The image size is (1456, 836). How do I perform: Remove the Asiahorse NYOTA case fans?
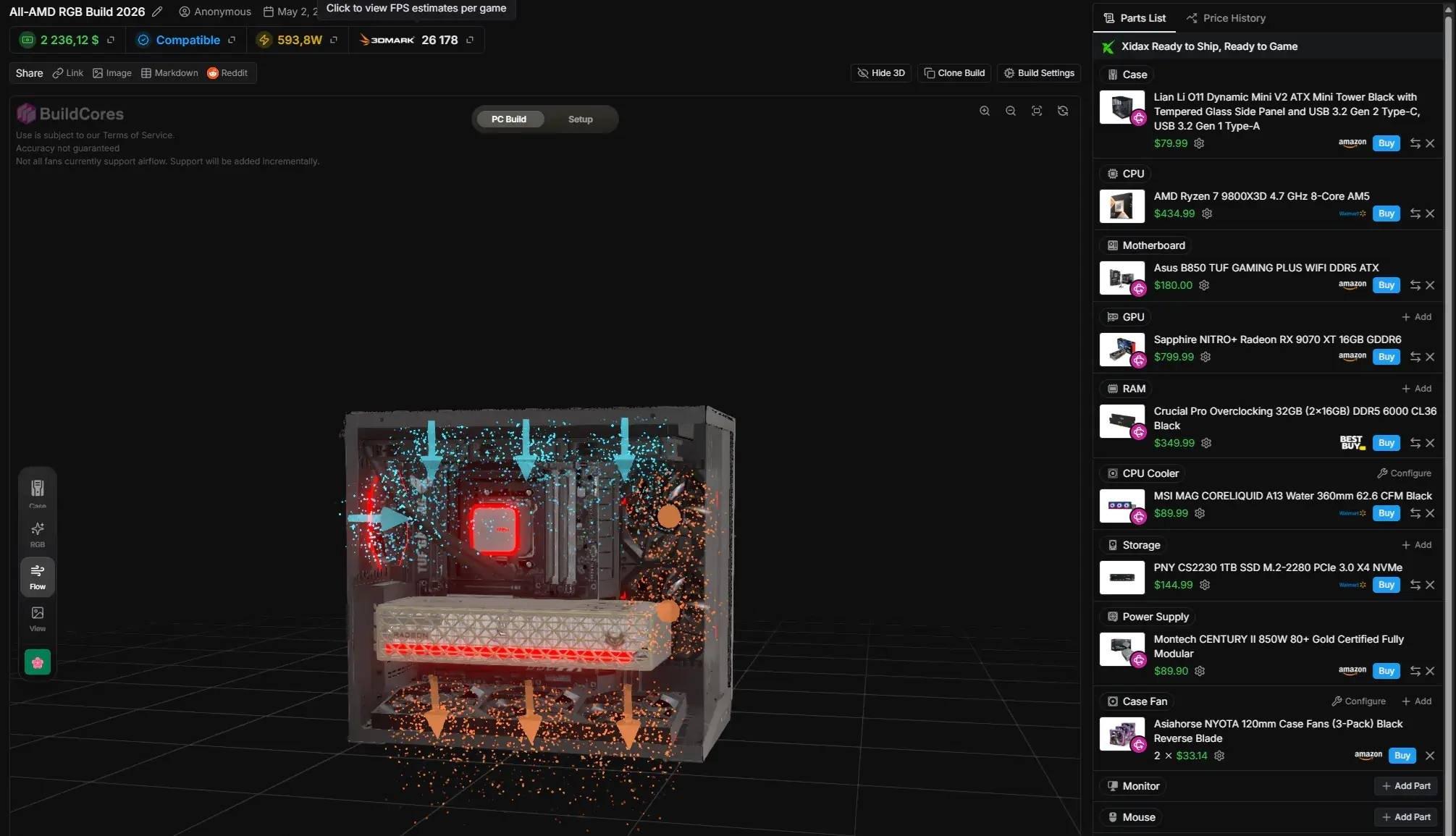pyautogui.click(x=1430, y=756)
